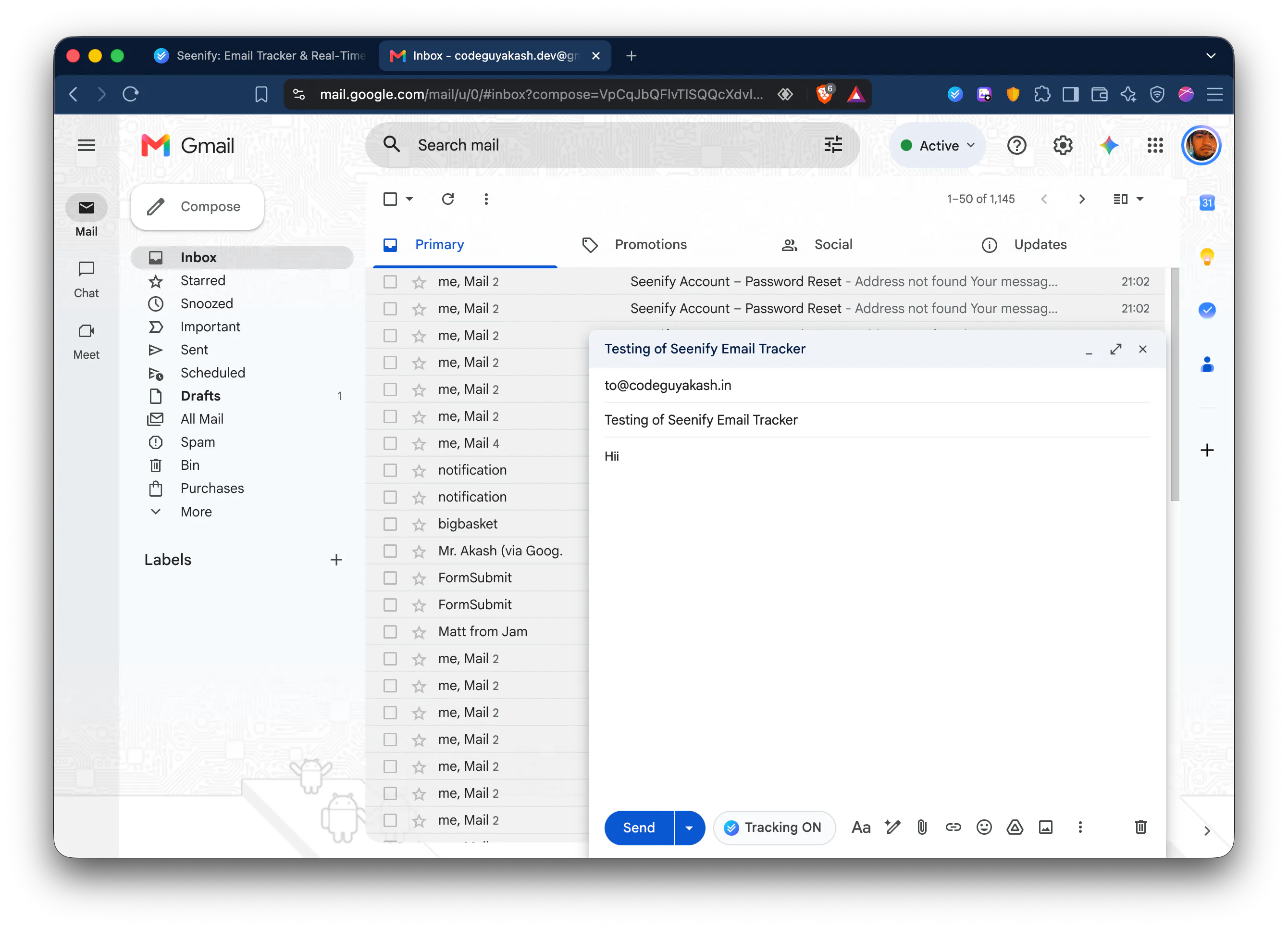The height and width of the screenshot is (929, 1288).
Task: Click in the Search mail field
Action: (x=612, y=145)
